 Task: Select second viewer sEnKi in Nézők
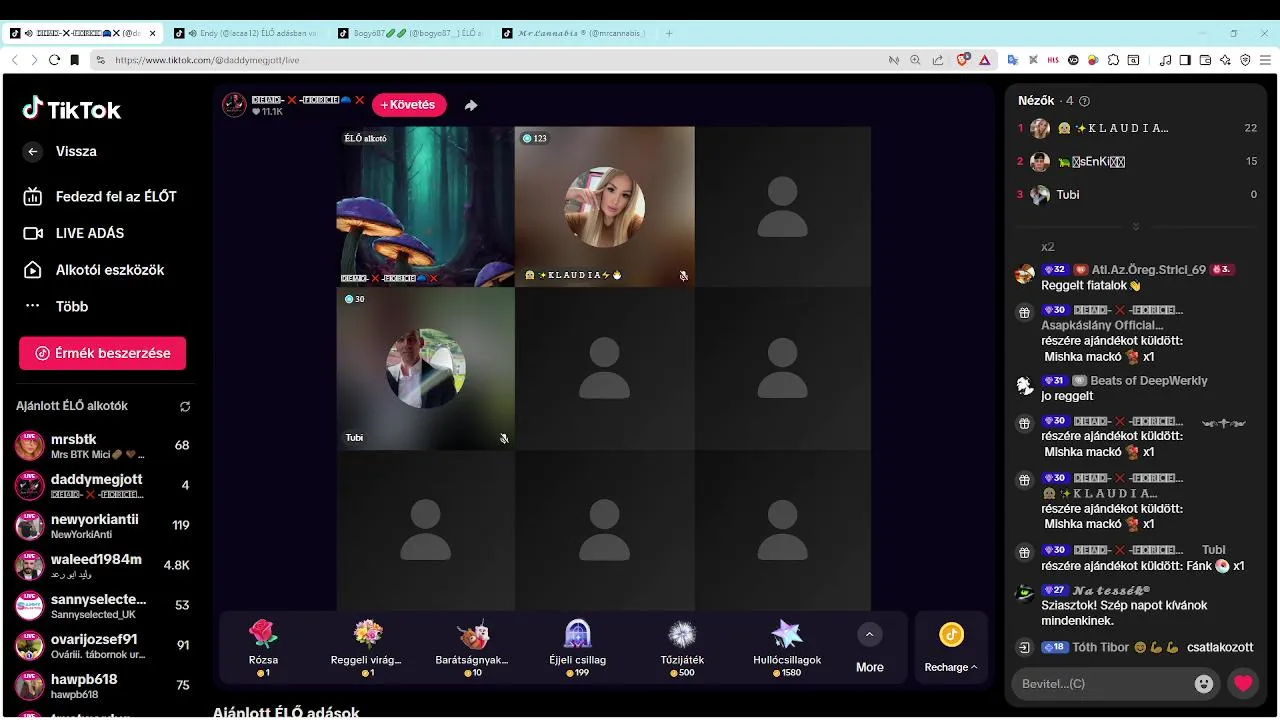1137,161
